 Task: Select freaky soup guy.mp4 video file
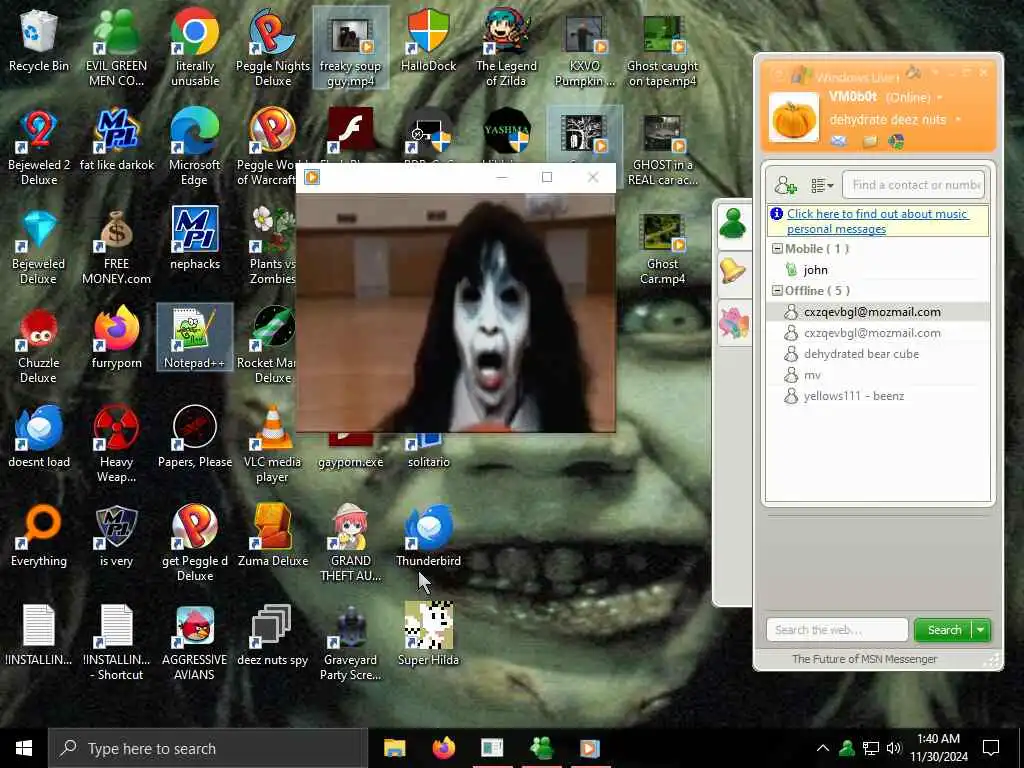(x=350, y=47)
